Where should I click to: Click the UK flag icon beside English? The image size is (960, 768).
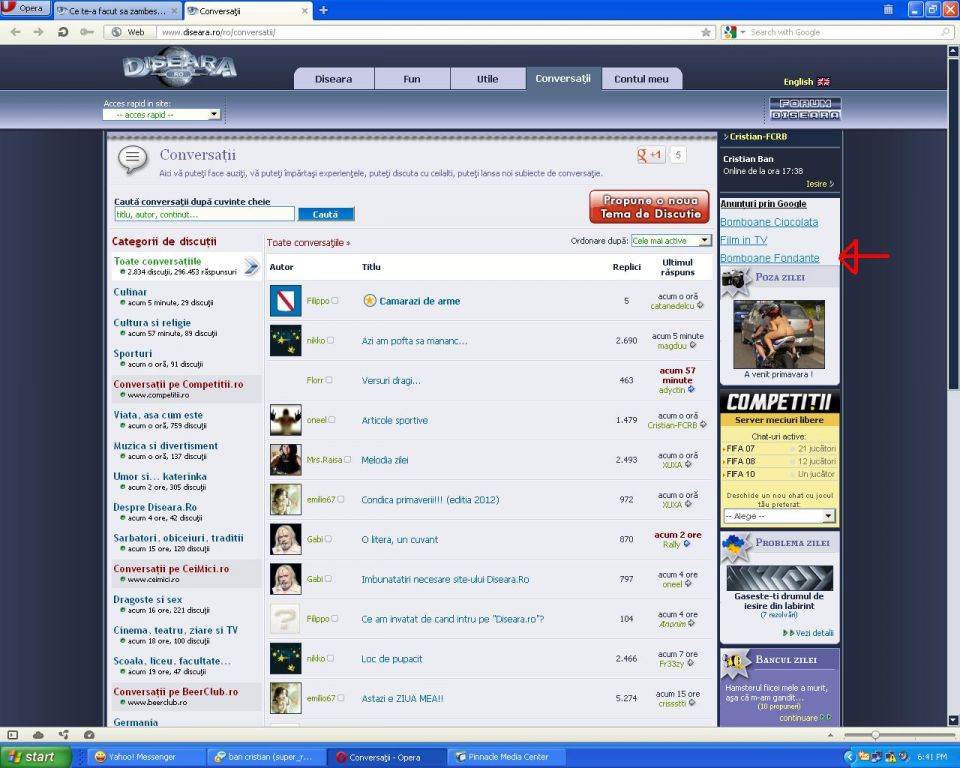pos(823,81)
